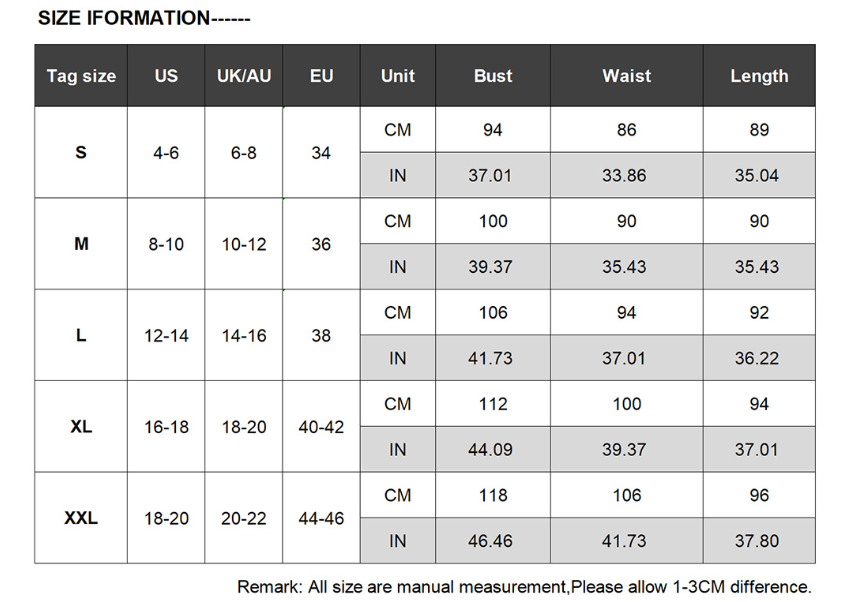Click the Tag size column header

[81, 75]
